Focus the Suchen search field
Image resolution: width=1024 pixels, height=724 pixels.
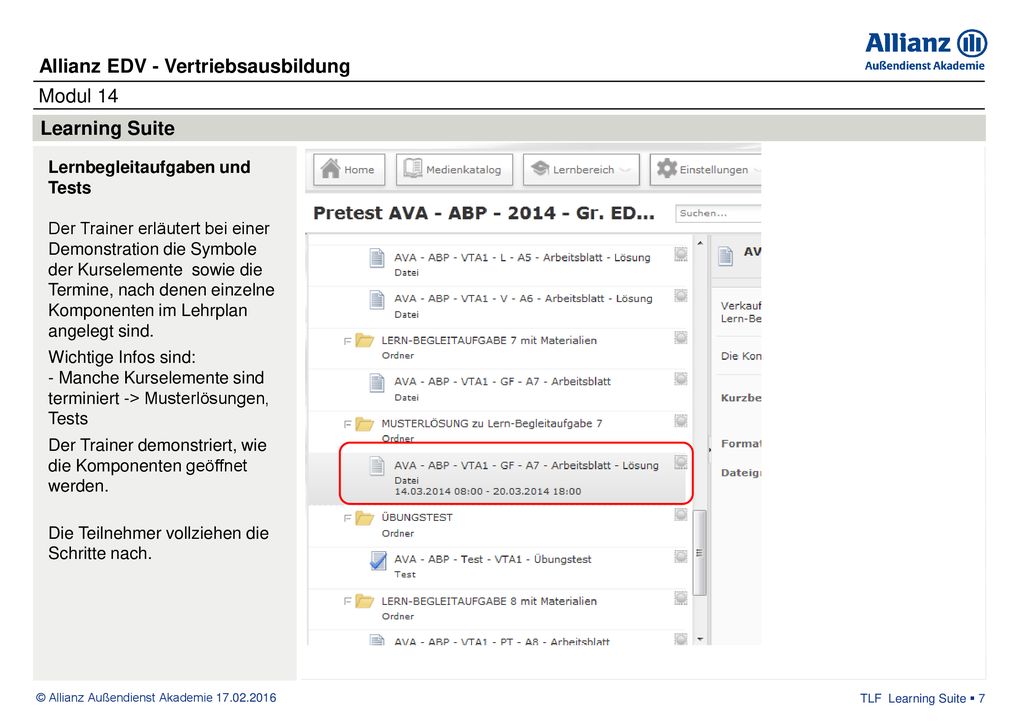pos(718,213)
